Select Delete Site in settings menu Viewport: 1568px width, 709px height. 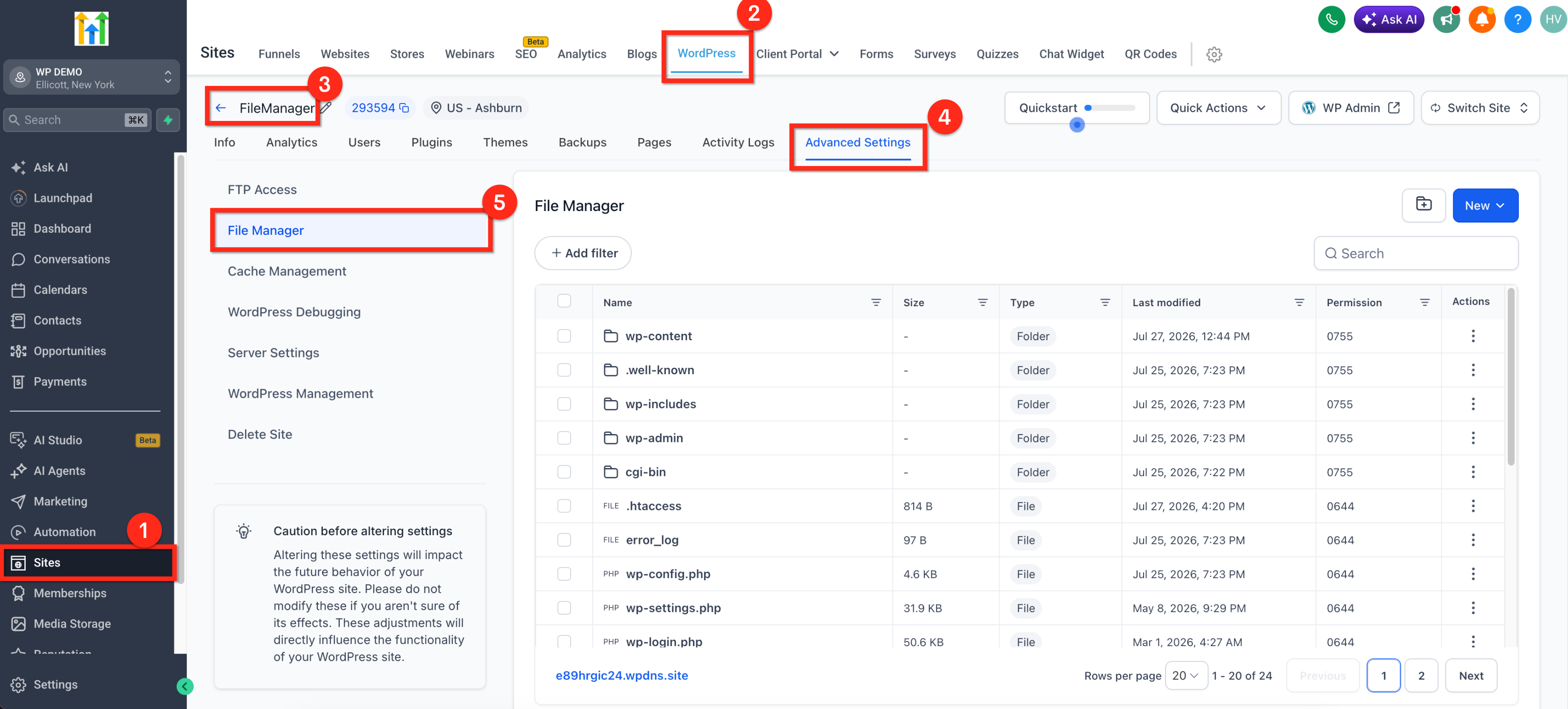tap(260, 434)
